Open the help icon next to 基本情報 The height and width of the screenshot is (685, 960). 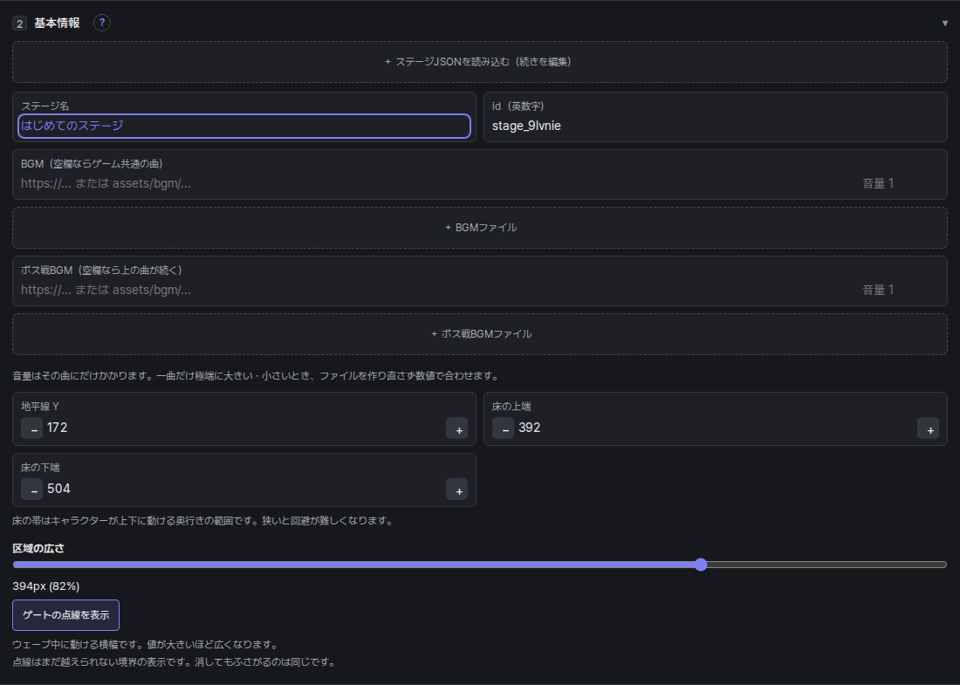pos(102,23)
